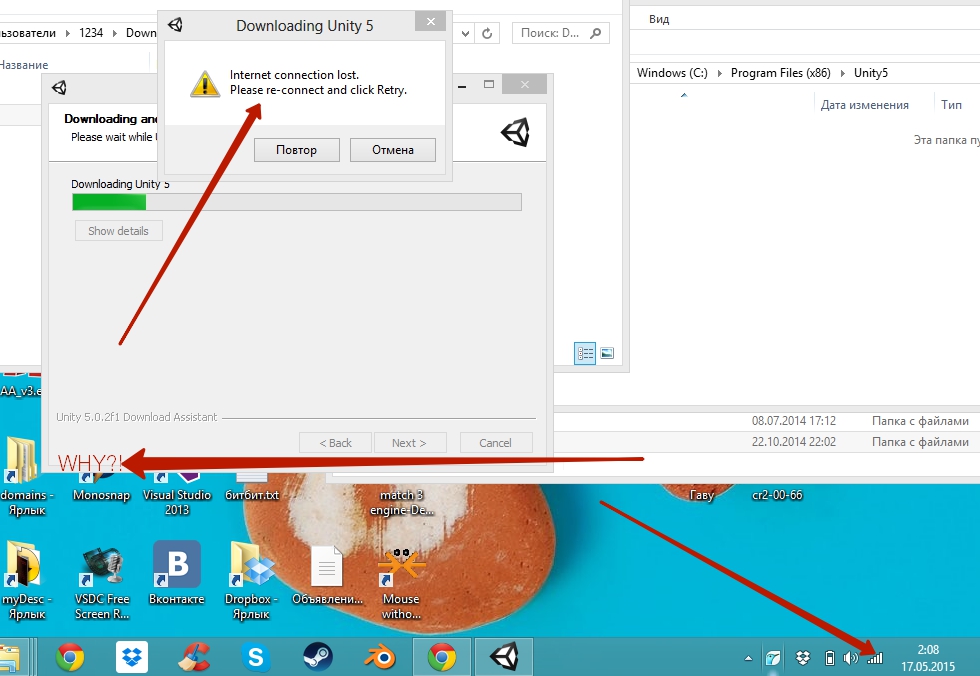This screenshot has width=980, height=676.
Task: Refresh the Explorer folder via reload icon
Action: pos(487,33)
